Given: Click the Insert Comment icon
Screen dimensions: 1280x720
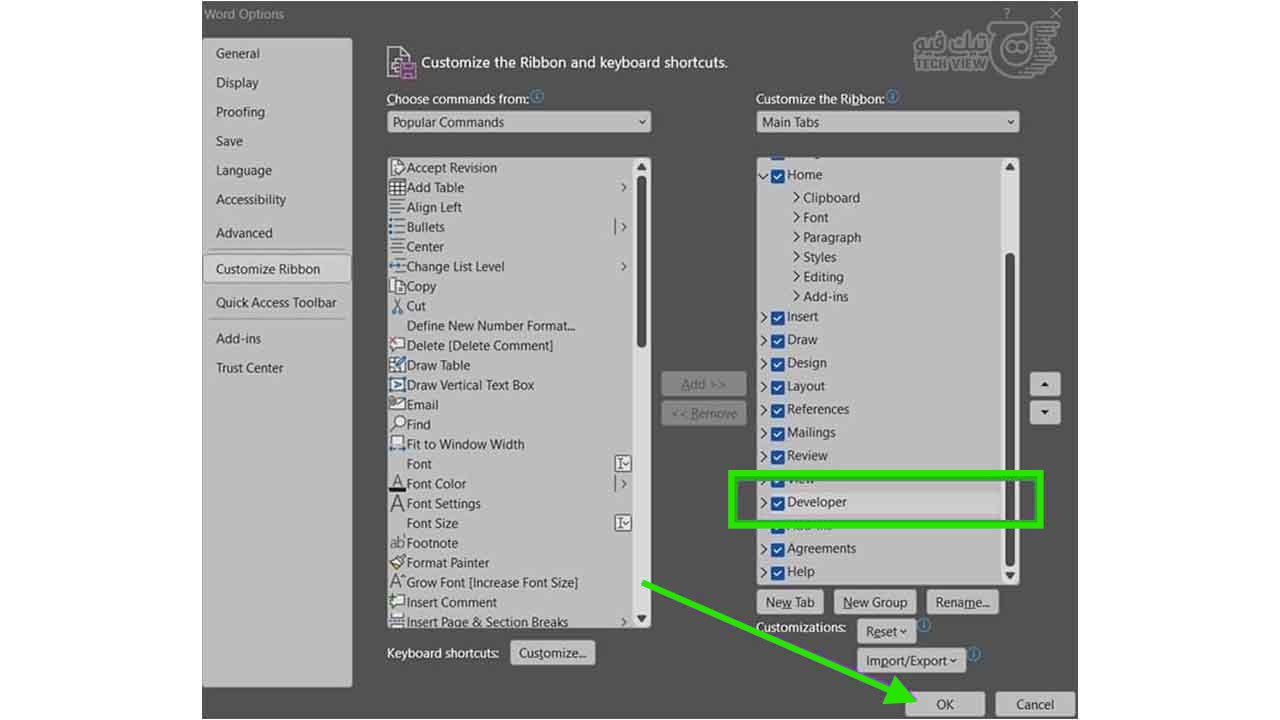Looking at the screenshot, I should pos(397,602).
